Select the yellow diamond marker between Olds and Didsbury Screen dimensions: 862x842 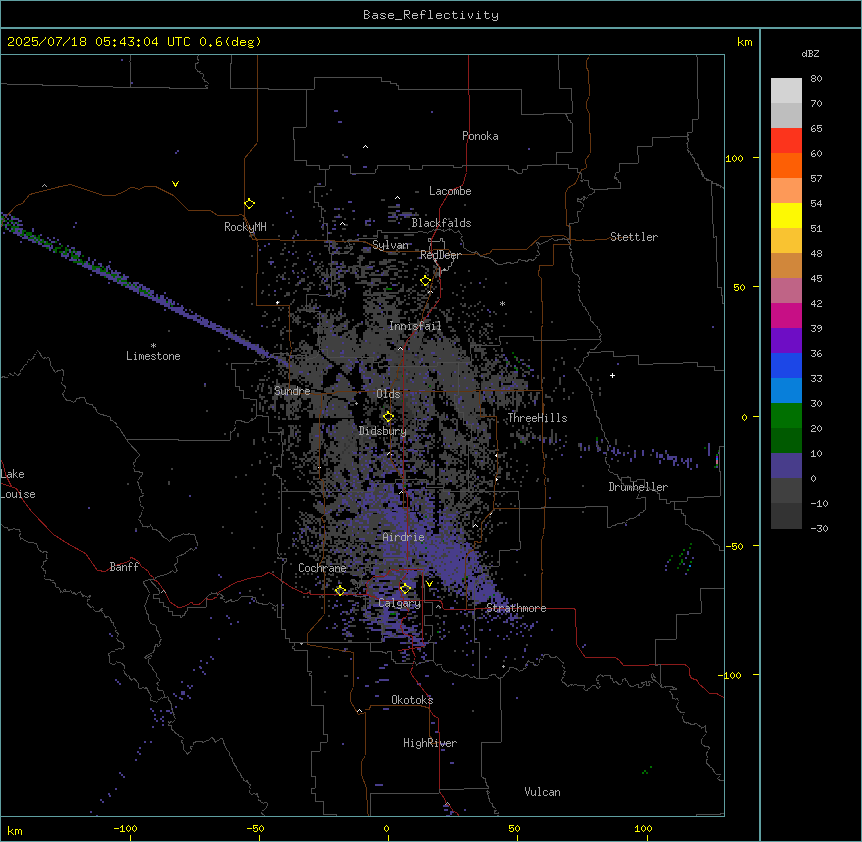click(x=389, y=417)
